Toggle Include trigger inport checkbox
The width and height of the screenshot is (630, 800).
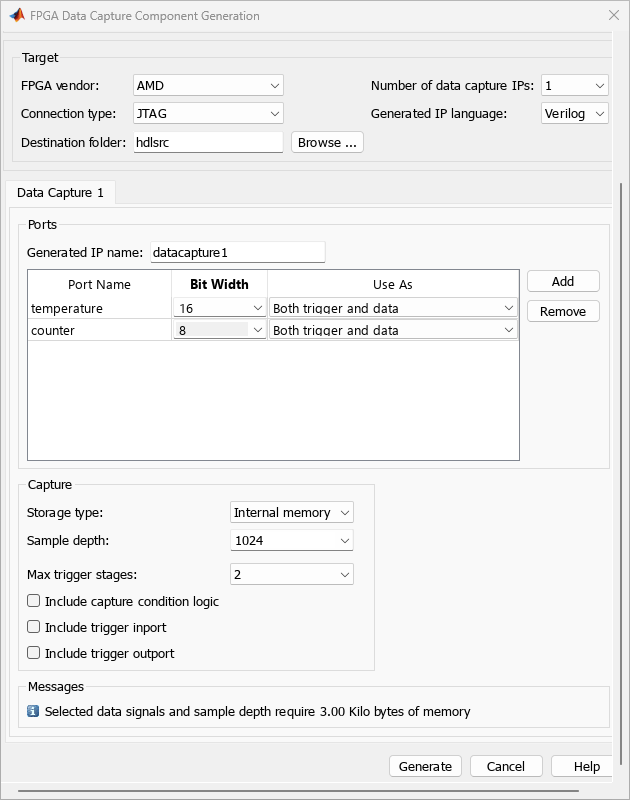point(34,628)
